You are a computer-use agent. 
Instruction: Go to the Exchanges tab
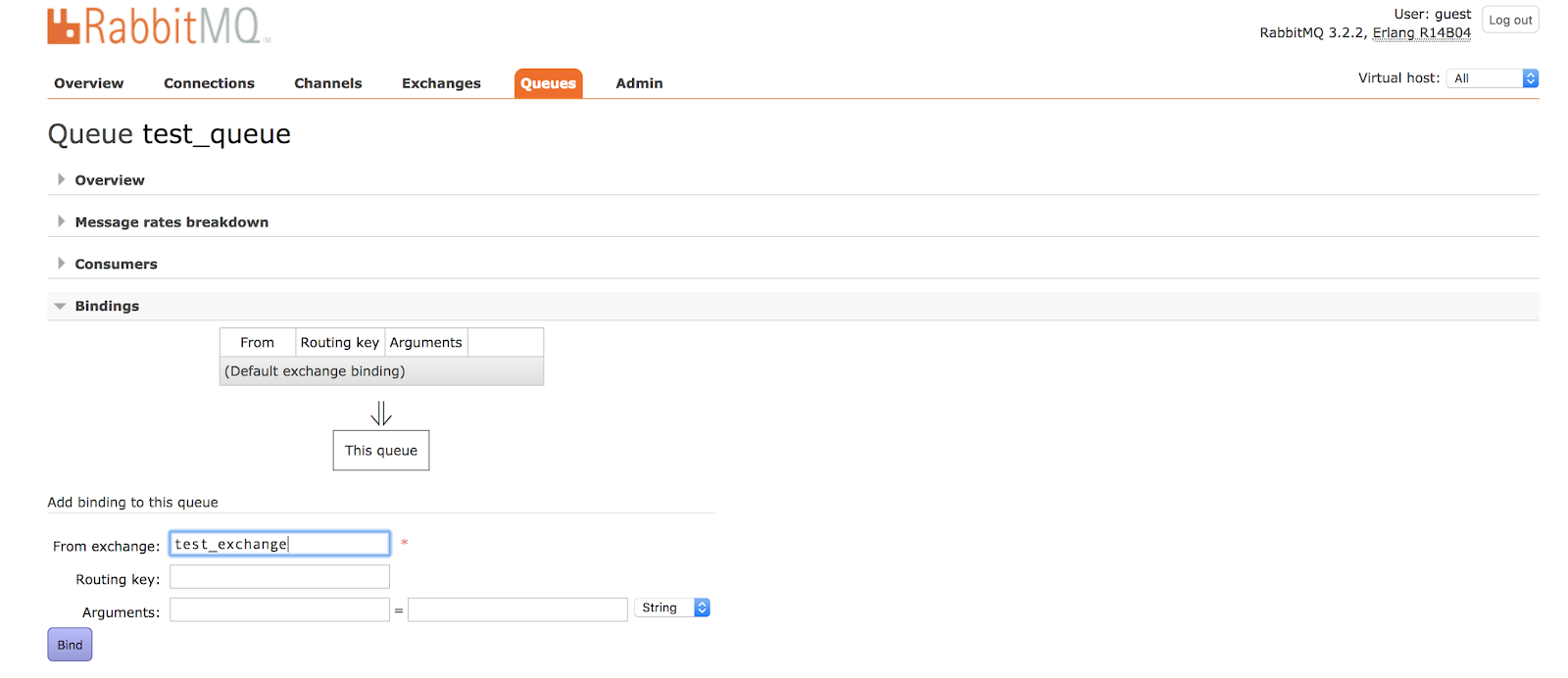tap(441, 83)
